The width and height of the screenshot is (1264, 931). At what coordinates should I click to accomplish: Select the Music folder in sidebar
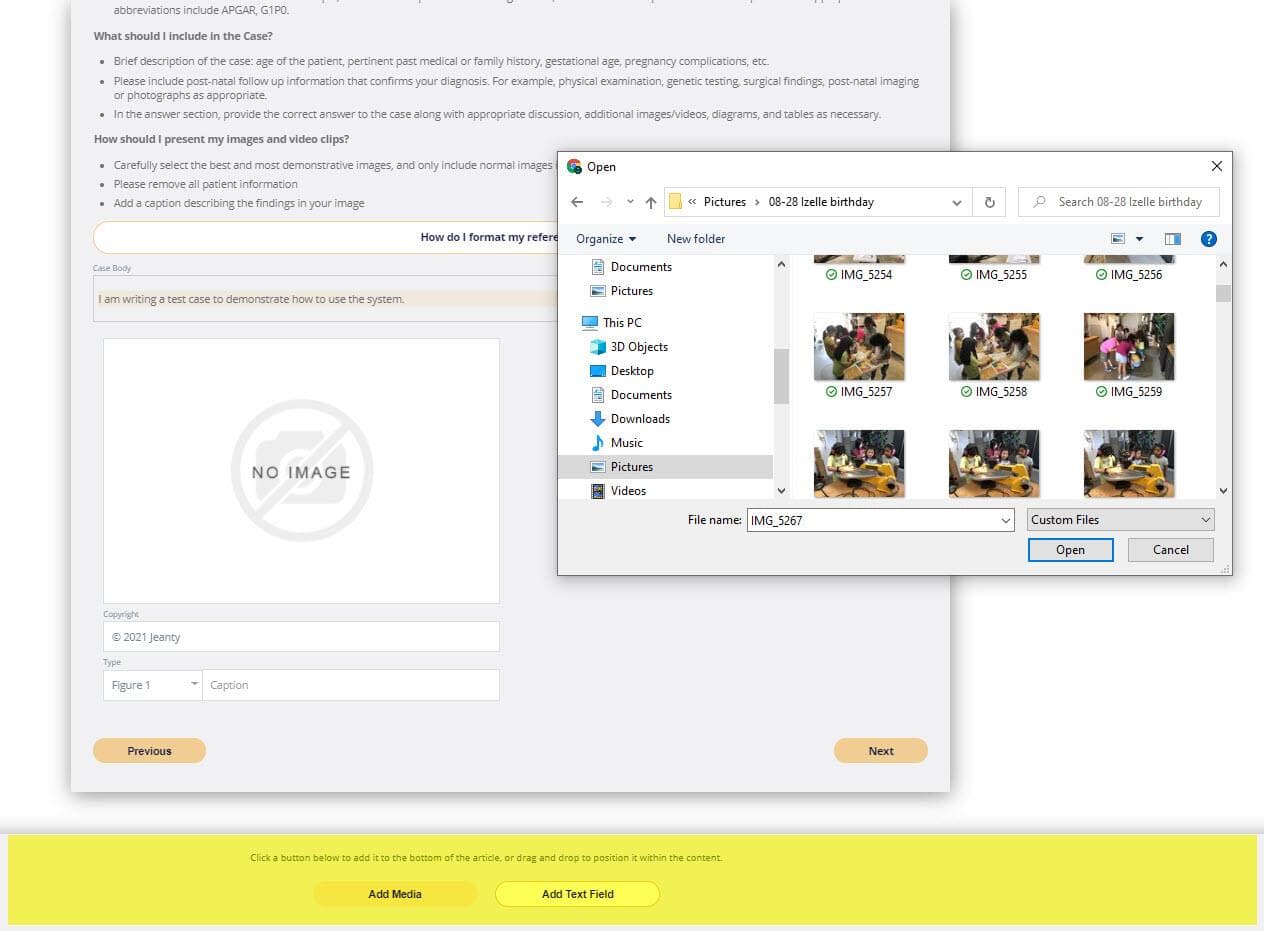(626, 443)
